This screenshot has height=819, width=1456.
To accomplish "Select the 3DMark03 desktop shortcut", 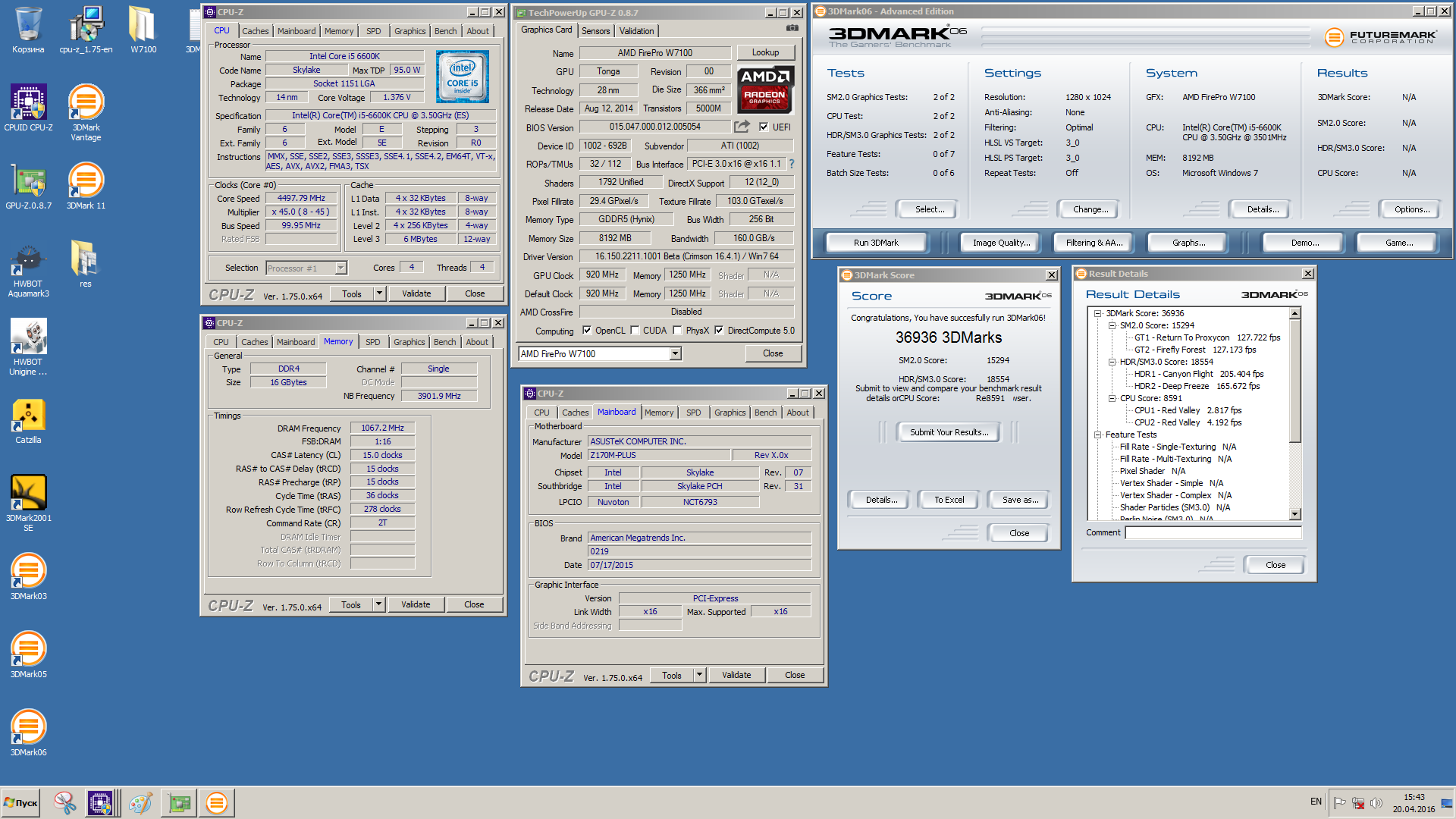I will 28,576.
